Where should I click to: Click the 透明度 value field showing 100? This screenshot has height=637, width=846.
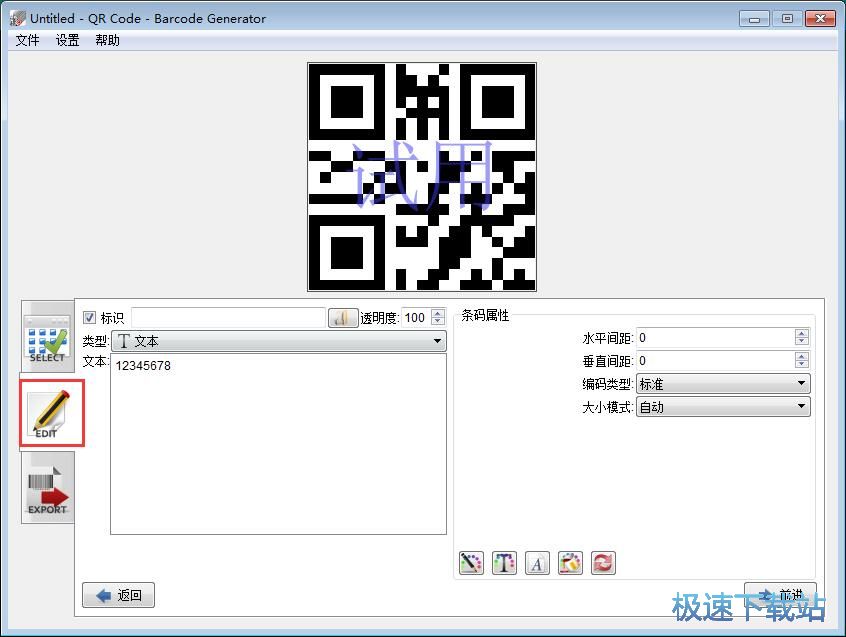coord(417,318)
